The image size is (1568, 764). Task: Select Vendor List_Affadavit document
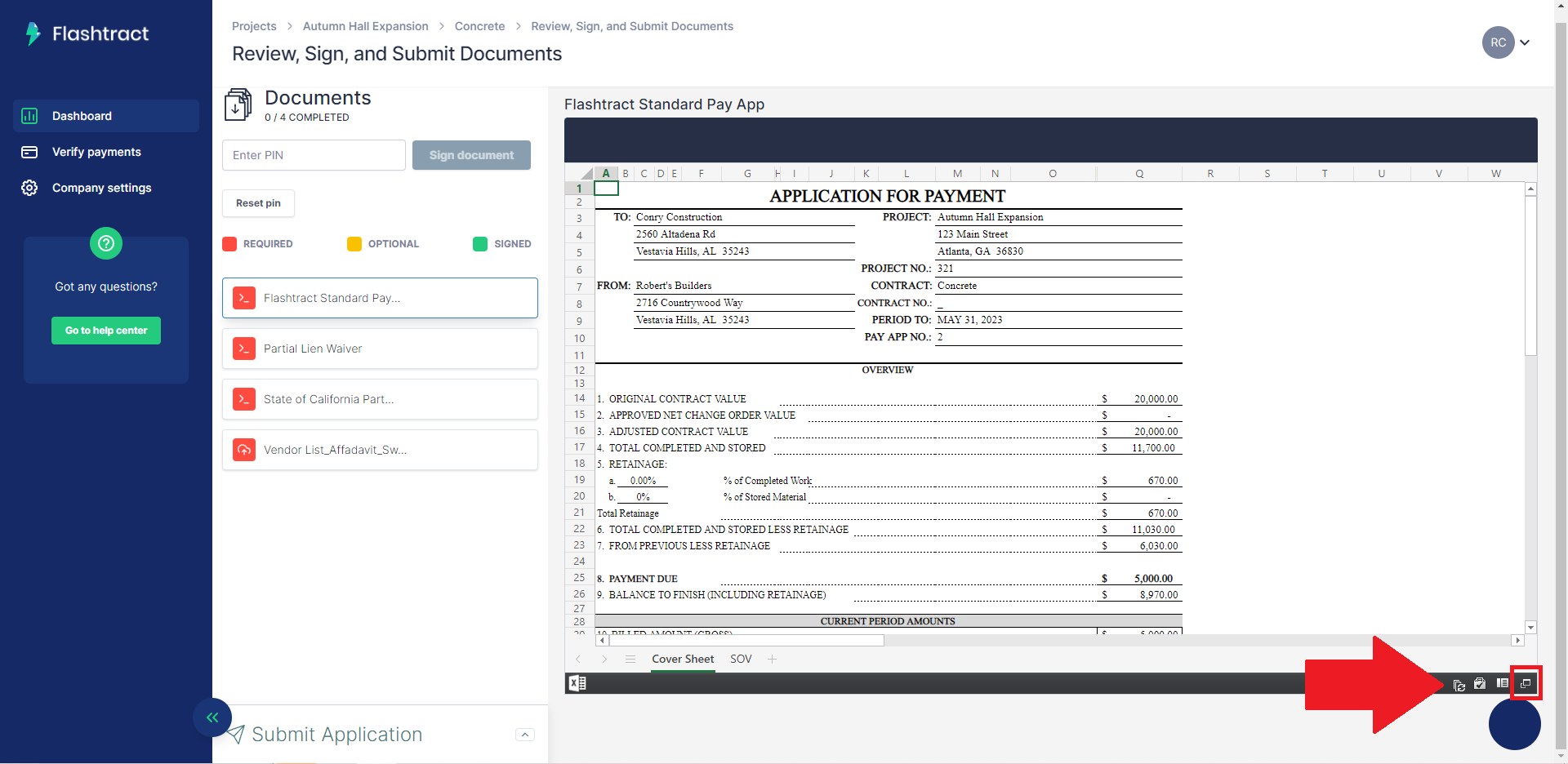click(380, 450)
